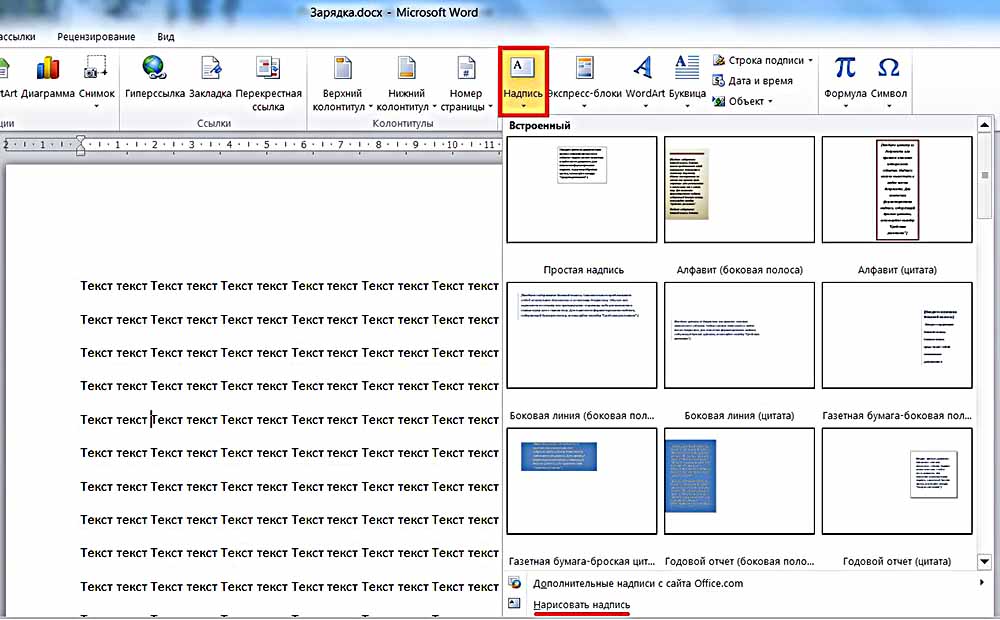Open the Вид ribbon tab
The width and height of the screenshot is (1000, 620).
(166, 37)
